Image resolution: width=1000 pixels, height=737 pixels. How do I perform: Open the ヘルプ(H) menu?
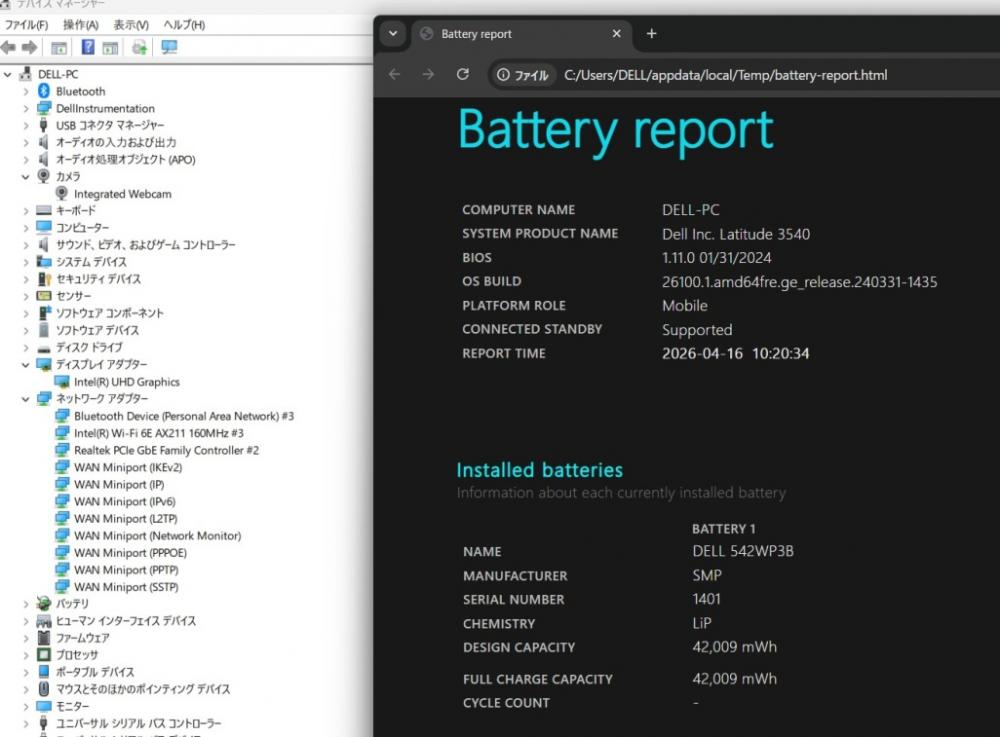(x=184, y=24)
